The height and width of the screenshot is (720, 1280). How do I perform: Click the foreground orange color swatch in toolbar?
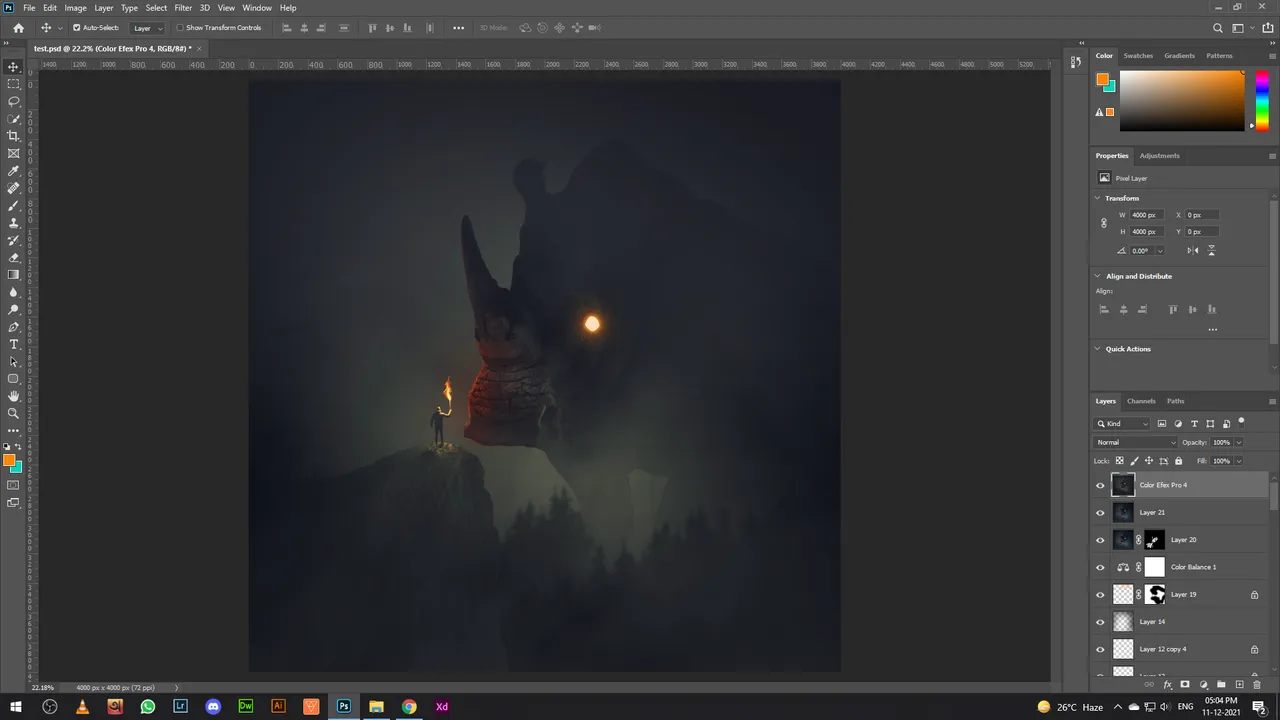pos(9,461)
